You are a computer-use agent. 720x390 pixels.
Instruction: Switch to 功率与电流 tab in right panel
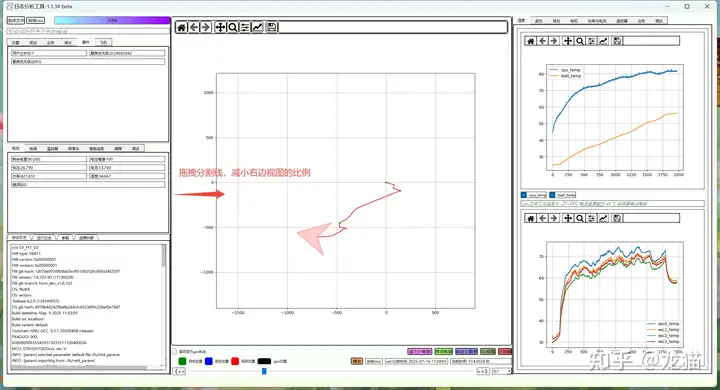pyautogui.click(x=597, y=21)
